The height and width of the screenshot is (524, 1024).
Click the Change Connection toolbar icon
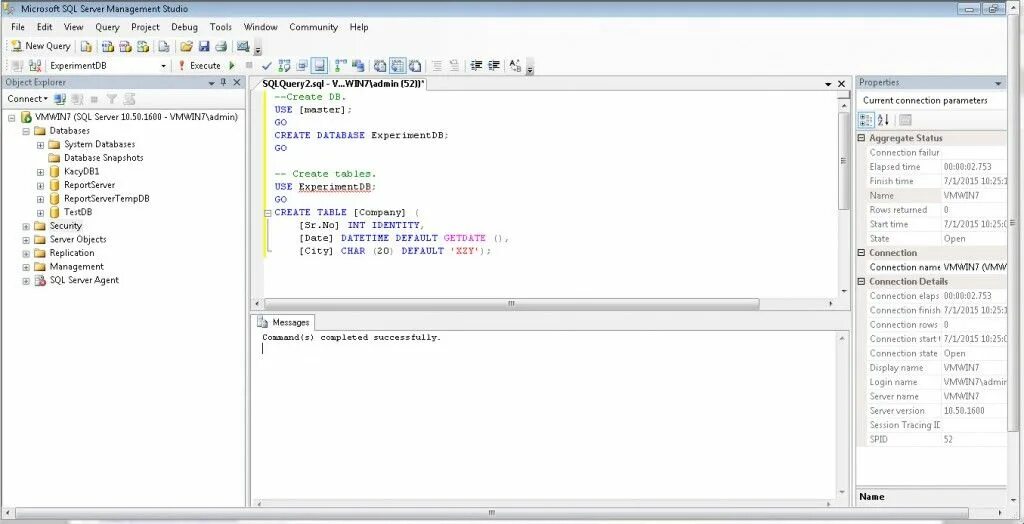35,65
